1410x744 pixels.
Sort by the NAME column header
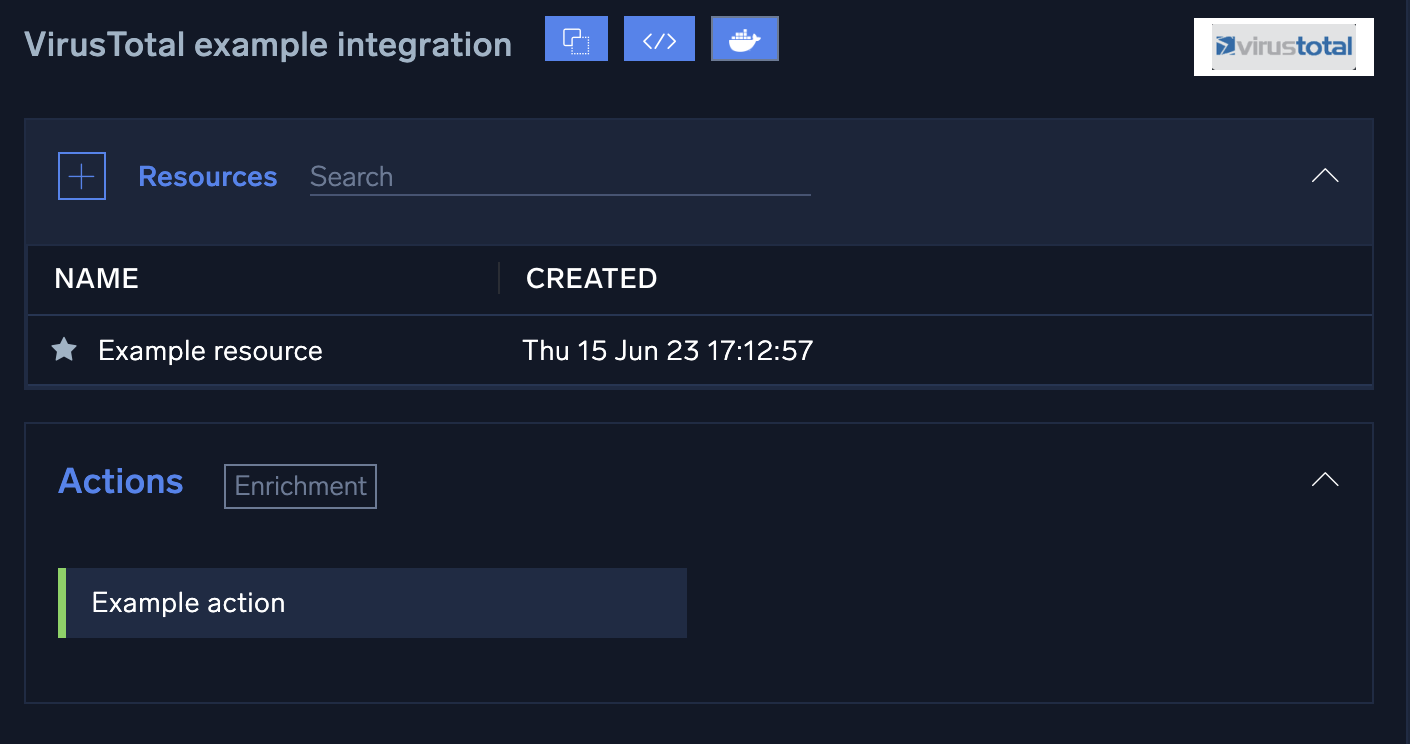tap(96, 279)
